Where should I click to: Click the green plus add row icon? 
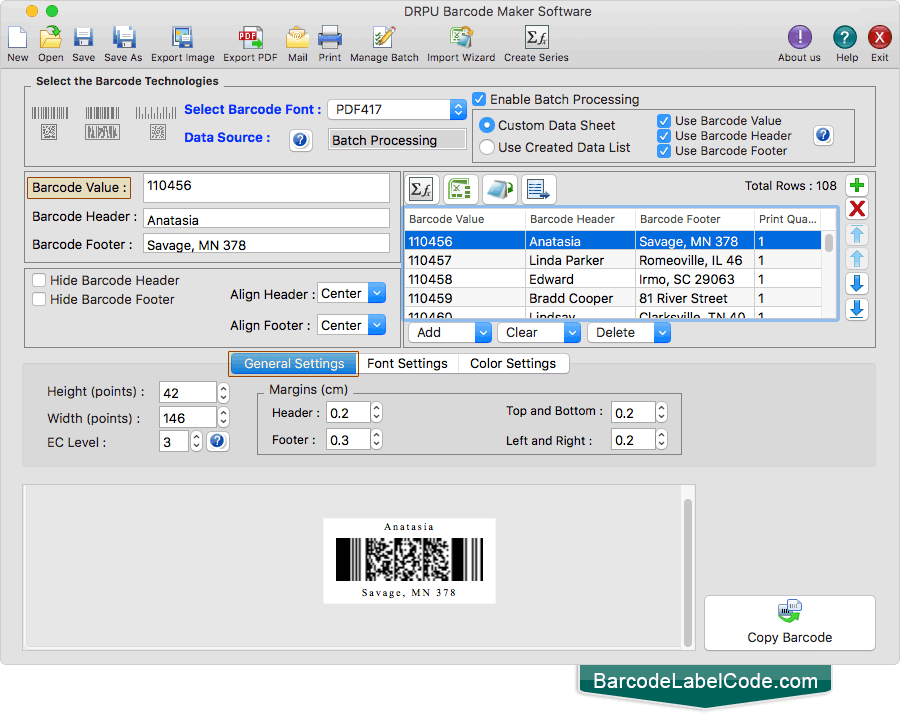pyautogui.click(x=857, y=185)
